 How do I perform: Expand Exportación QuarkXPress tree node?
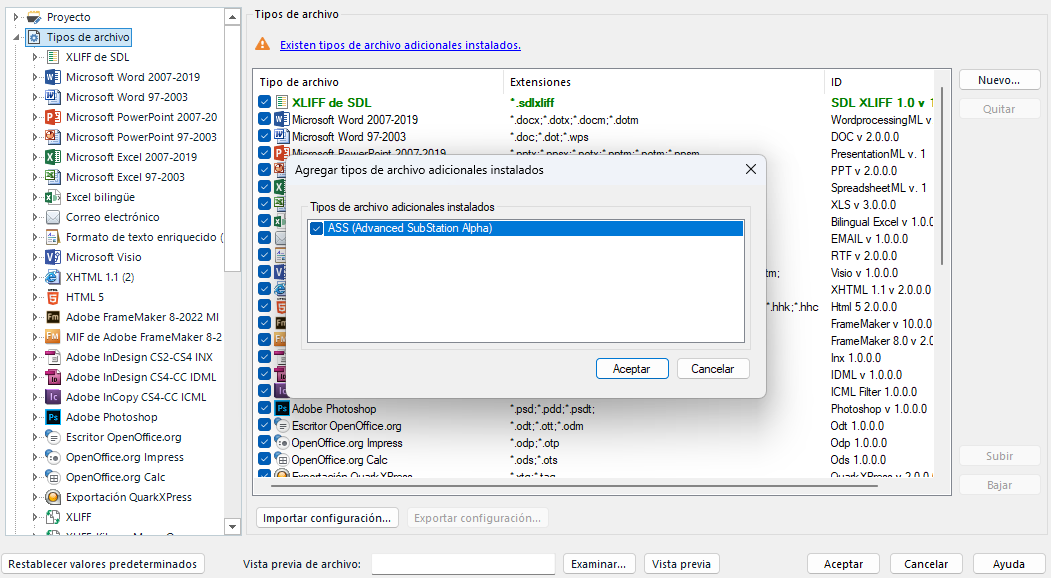pos(35,498)
